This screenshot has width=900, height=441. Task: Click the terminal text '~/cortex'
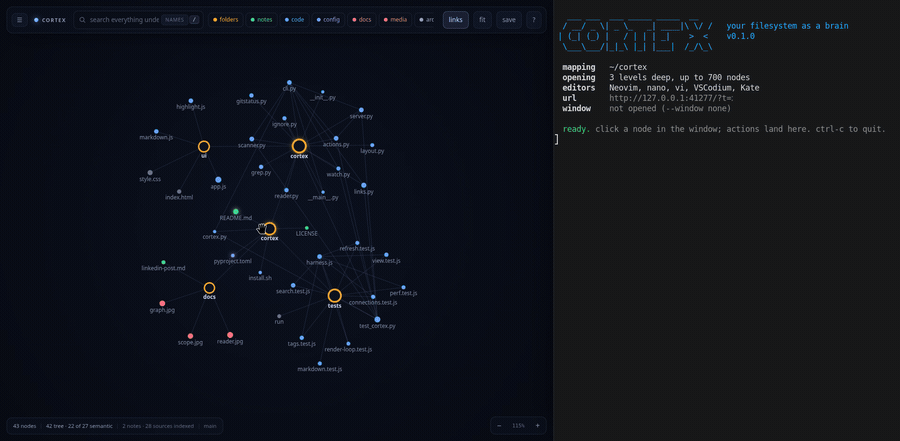pos(628,67)
